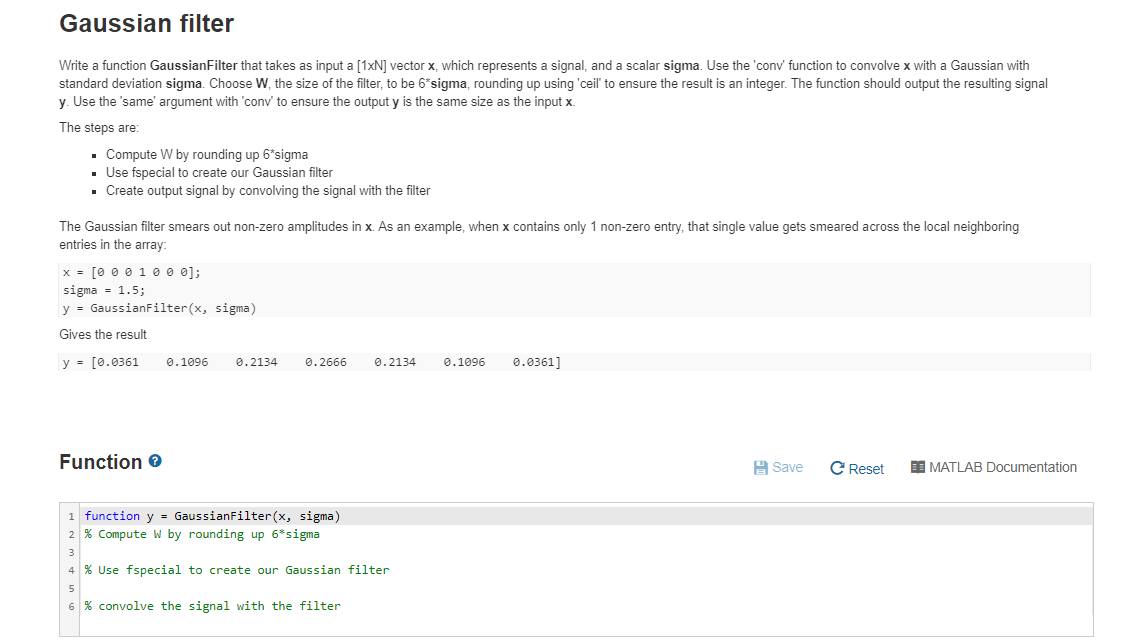This screenshot has height=640, width=1139.
Task: Click the Save button above the code editor
Action: [778, 467]
